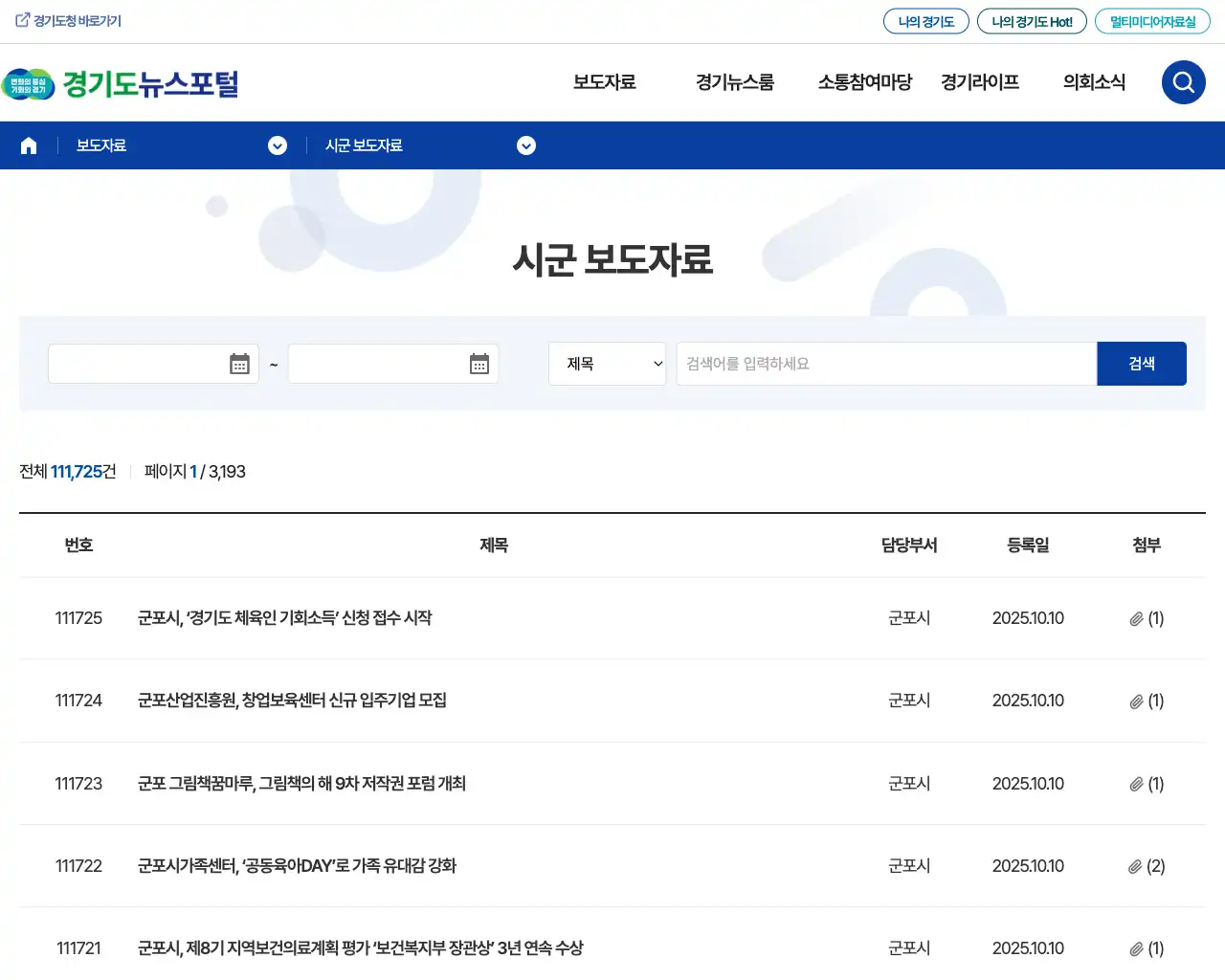Click the 멀티미디어자료실 button
The image size is (1225, 980).
1152,20
